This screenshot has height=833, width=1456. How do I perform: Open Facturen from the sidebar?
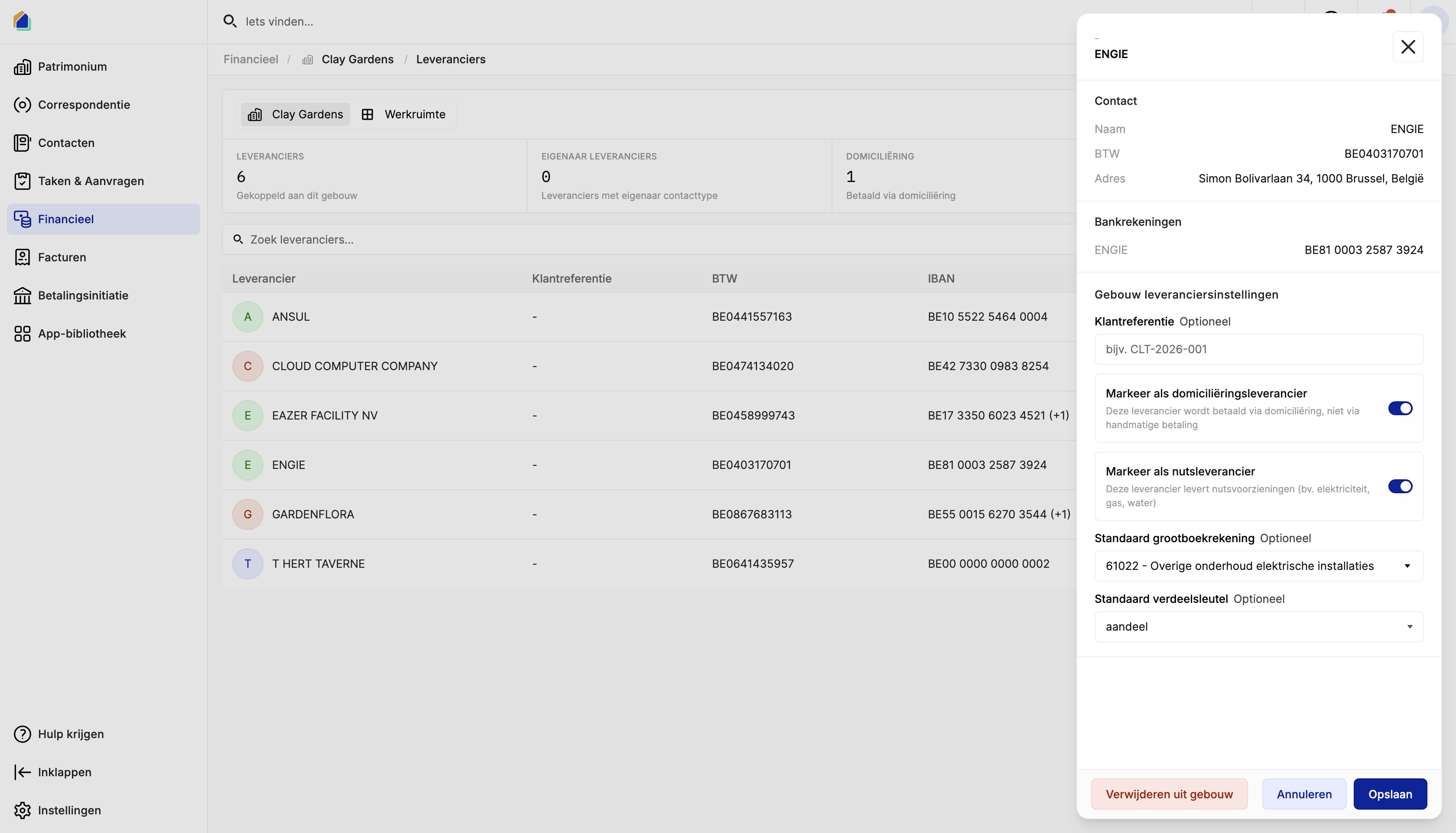click(x=104, y=257)
